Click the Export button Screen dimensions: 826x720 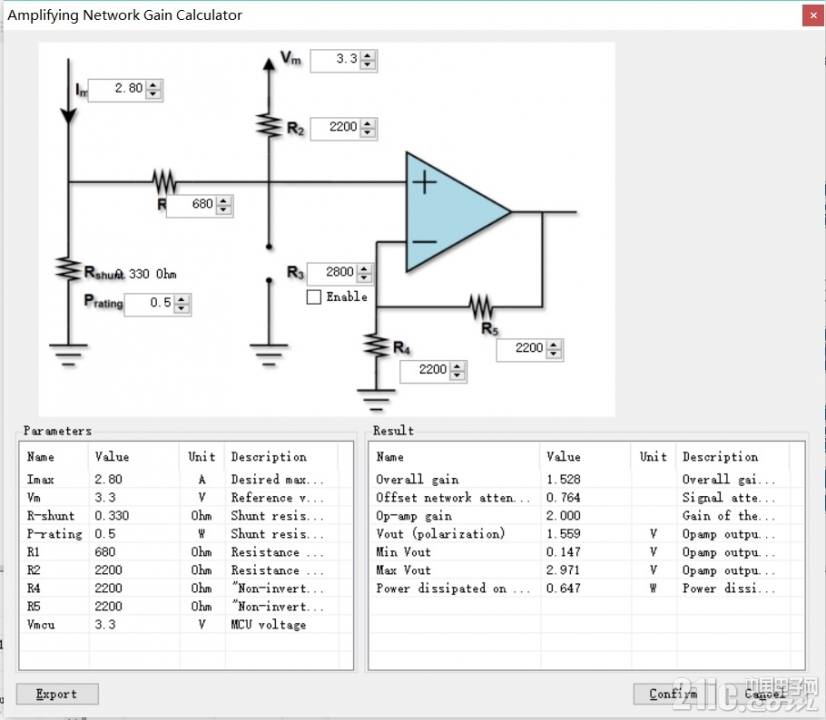57,694
